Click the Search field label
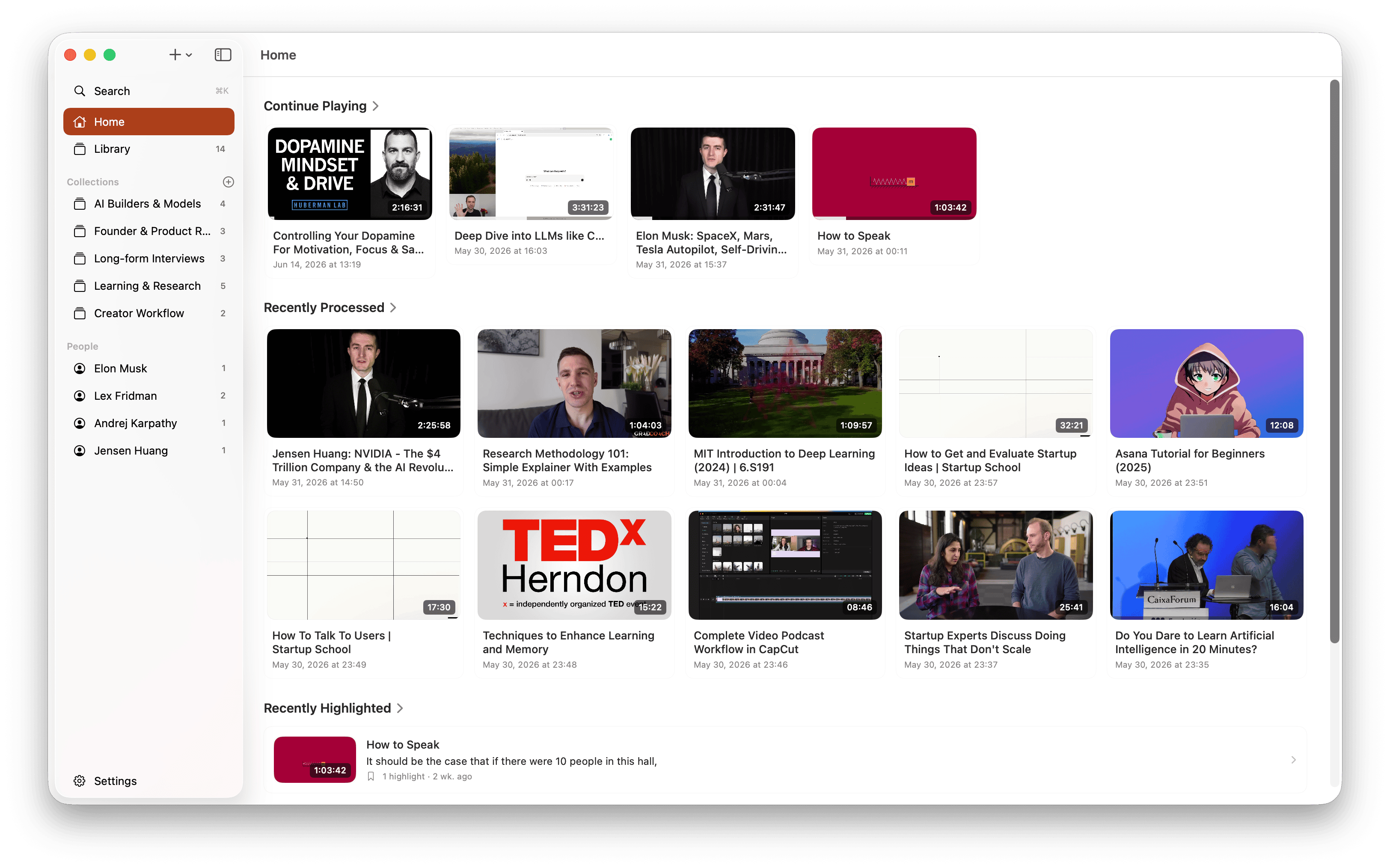This screenshot has width=1390, height=868. click(112, 91)
